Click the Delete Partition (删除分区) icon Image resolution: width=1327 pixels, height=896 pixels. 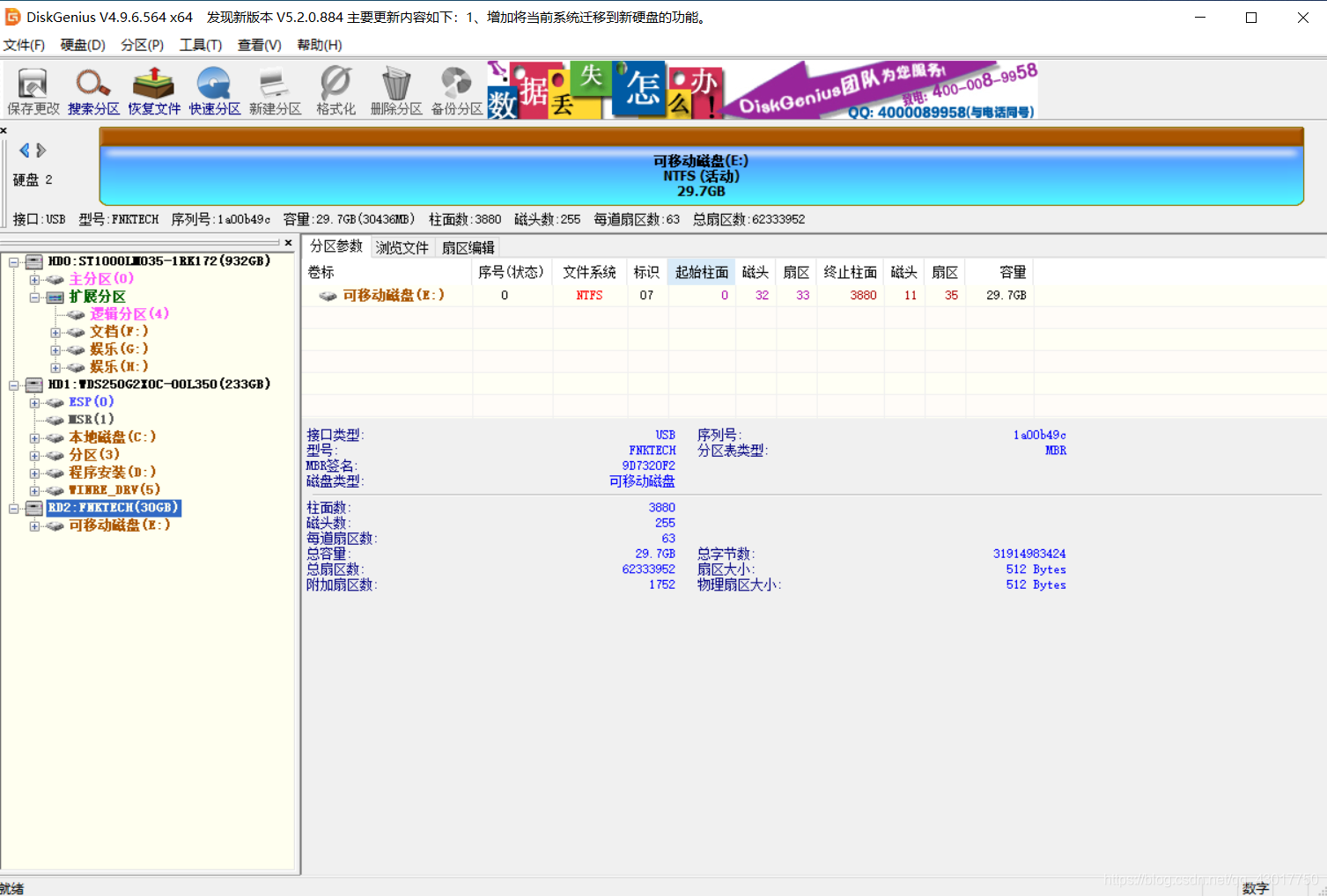396,91
